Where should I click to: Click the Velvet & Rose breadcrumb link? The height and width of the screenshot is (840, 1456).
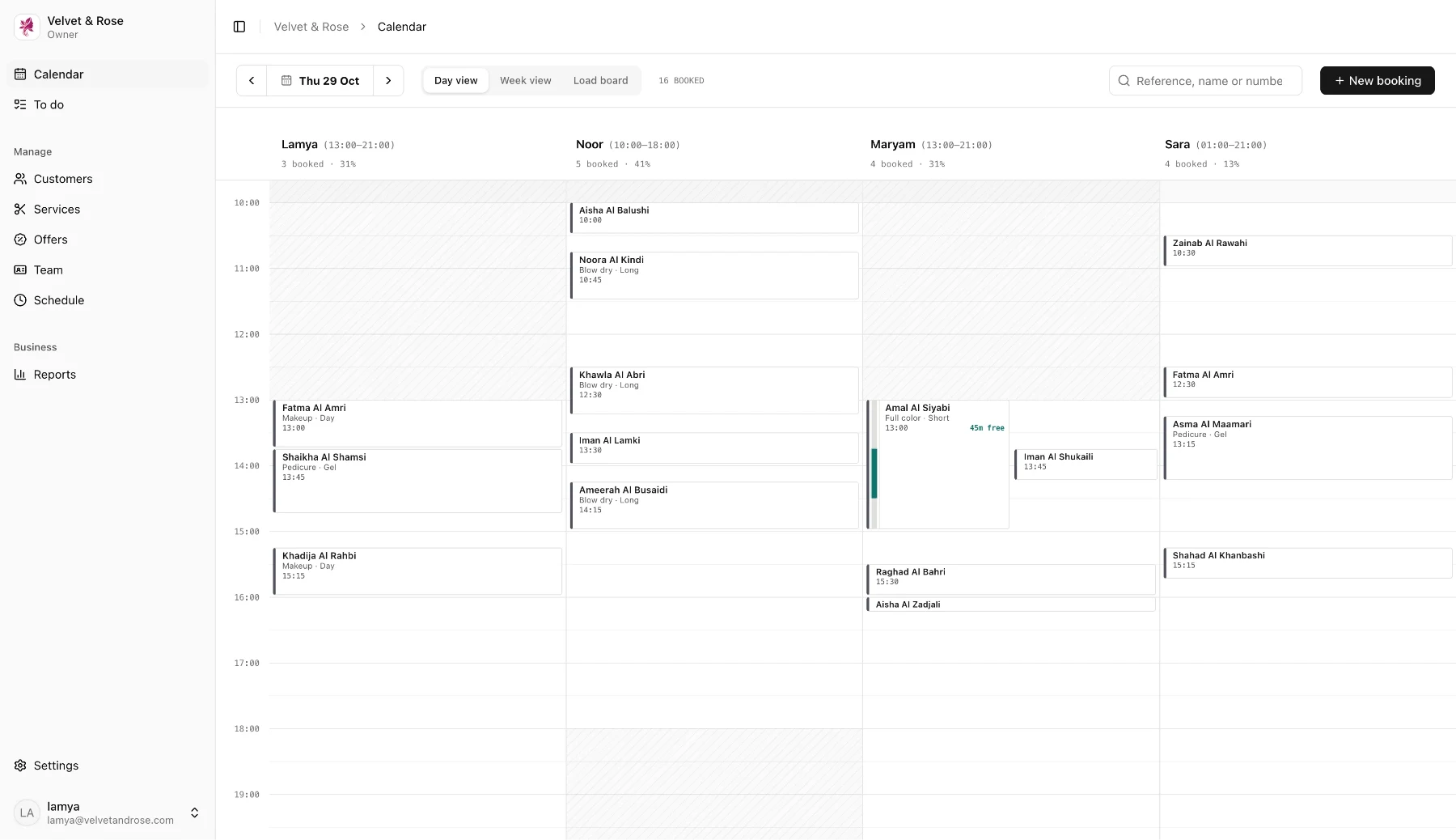click(311, 27)
